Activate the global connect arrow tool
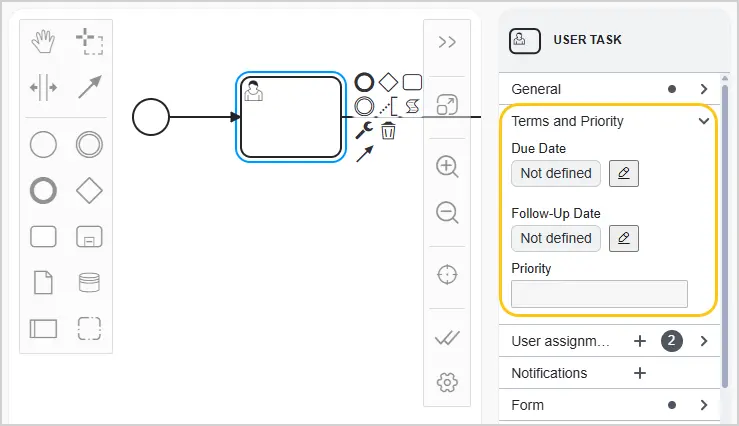 [x=90, y=87]
